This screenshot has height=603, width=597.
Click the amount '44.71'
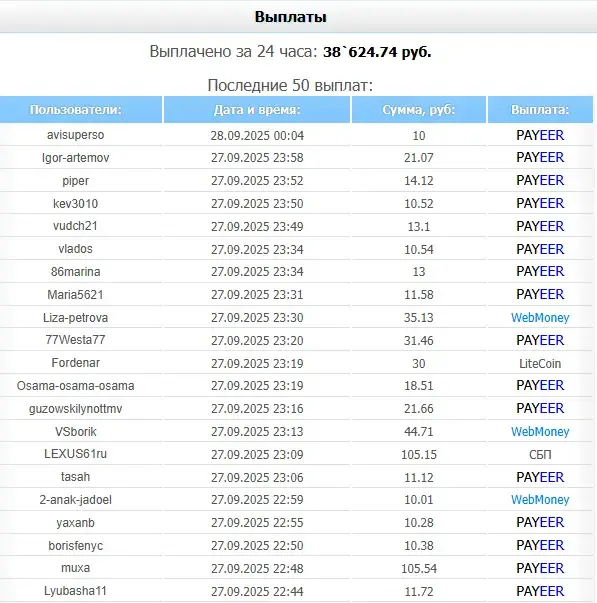[x=419, y=431]
